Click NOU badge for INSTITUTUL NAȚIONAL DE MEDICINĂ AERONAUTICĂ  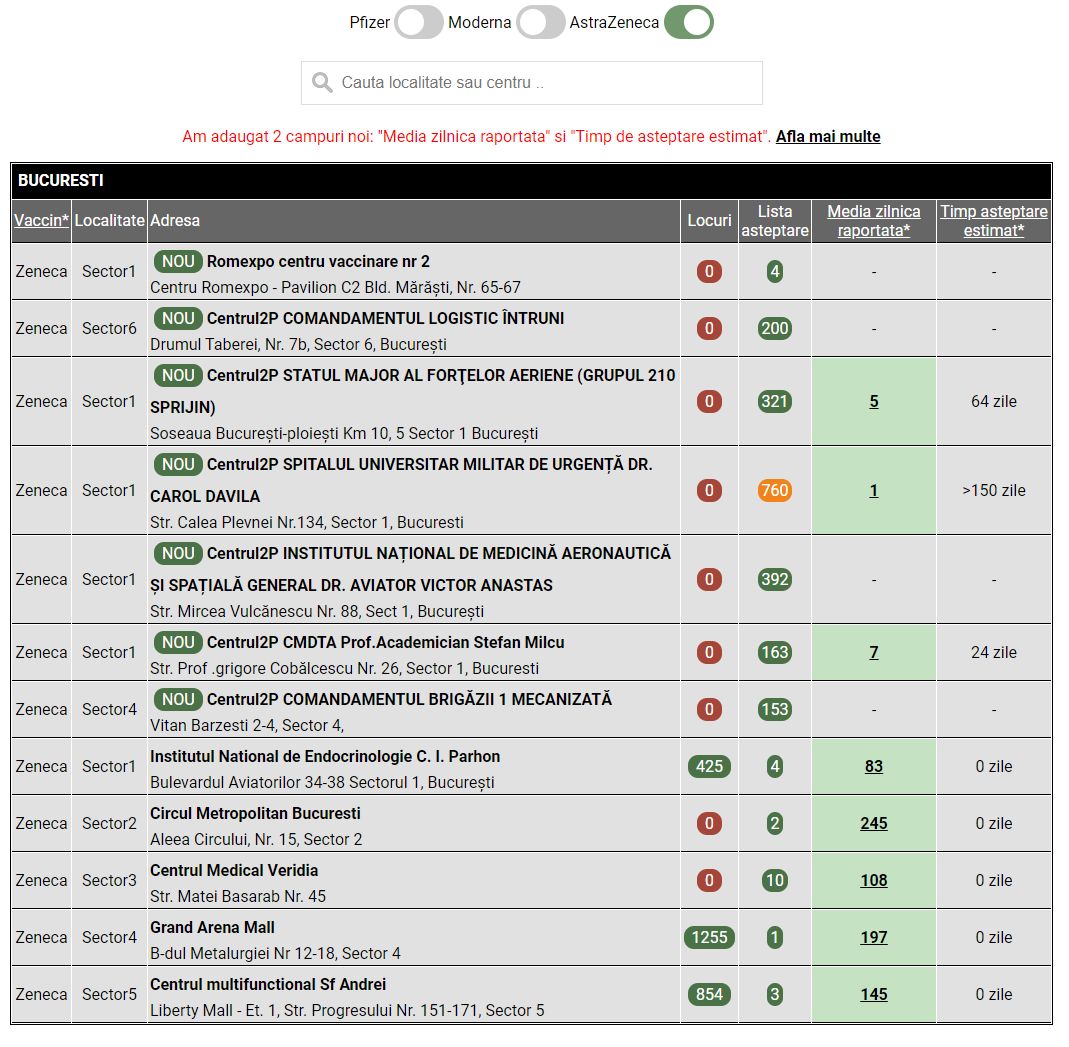pos(178,553)
